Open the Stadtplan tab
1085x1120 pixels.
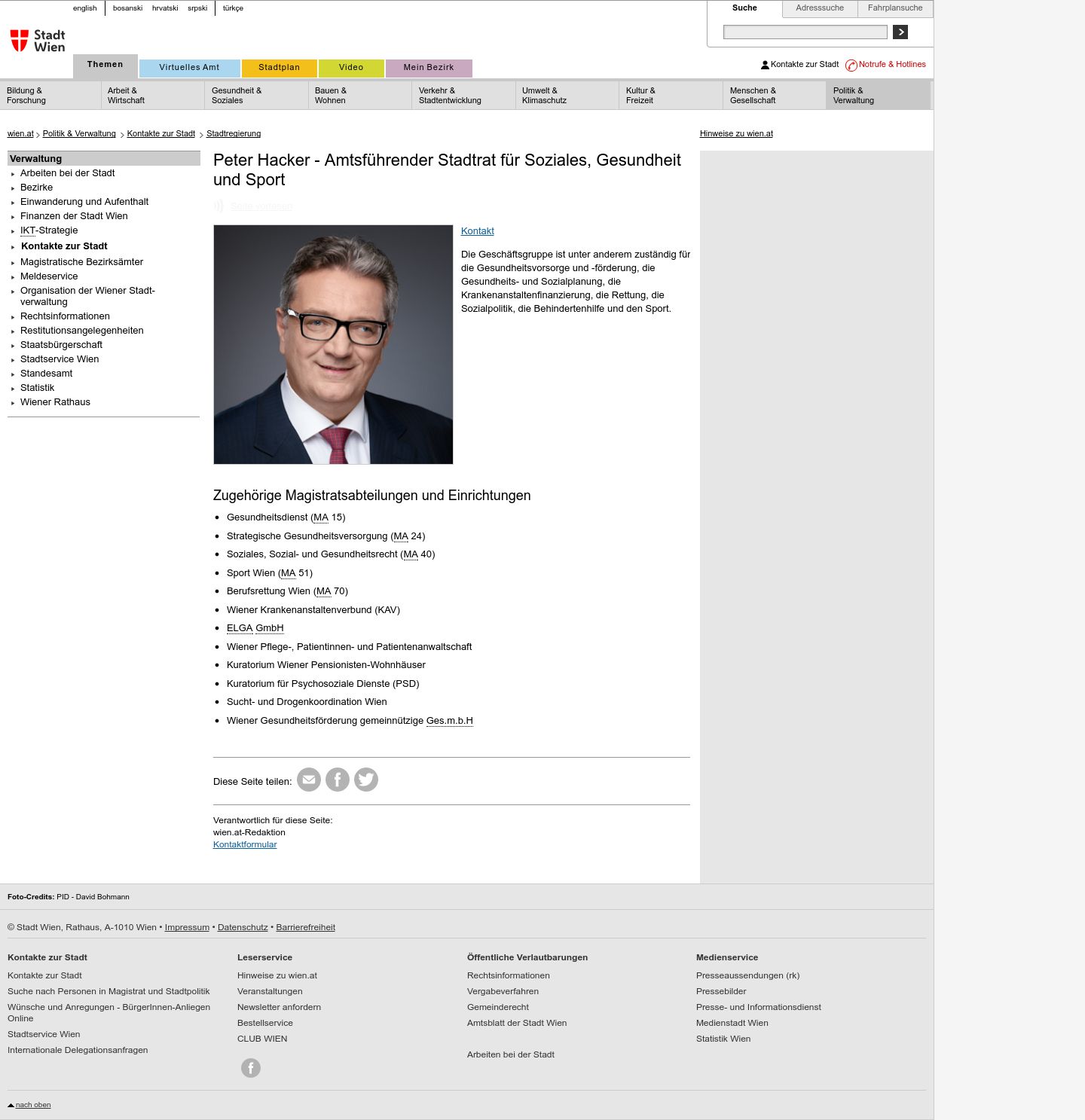pos(280,68)
